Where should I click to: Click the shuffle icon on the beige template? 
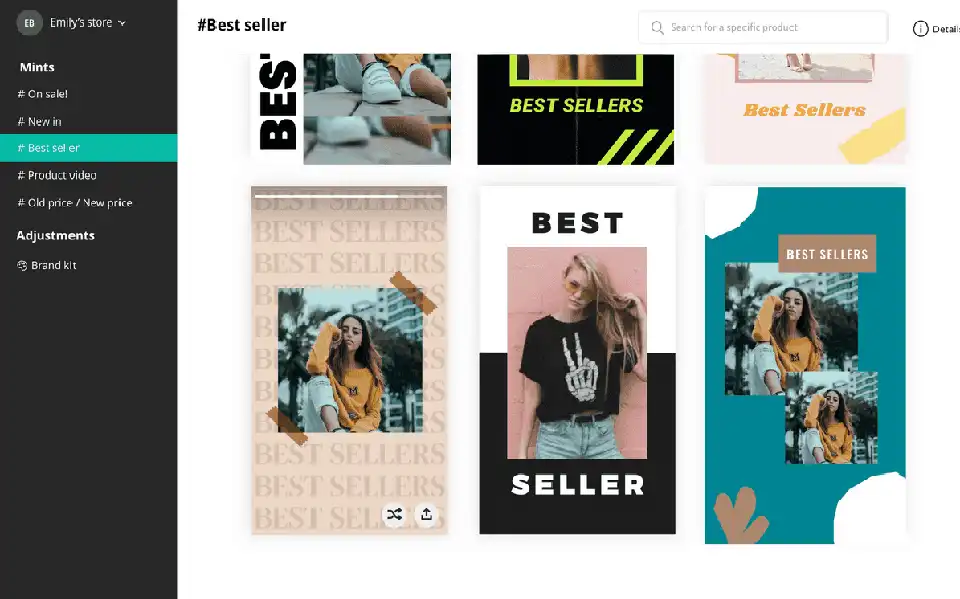(394, 514)
